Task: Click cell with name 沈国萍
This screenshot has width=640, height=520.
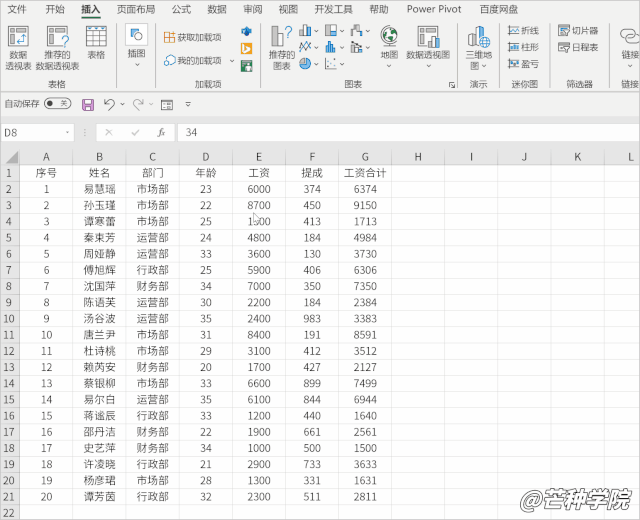Action: coord(99,286)
